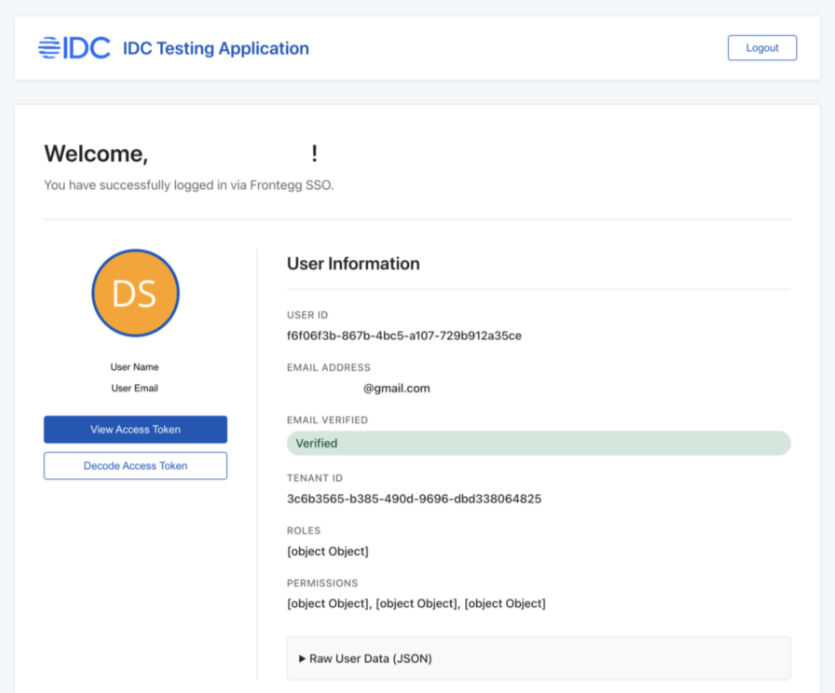This screenshot has height=693, width=835.
Task: Click the Decode Access Token button
Action: [x=135, y=466]
